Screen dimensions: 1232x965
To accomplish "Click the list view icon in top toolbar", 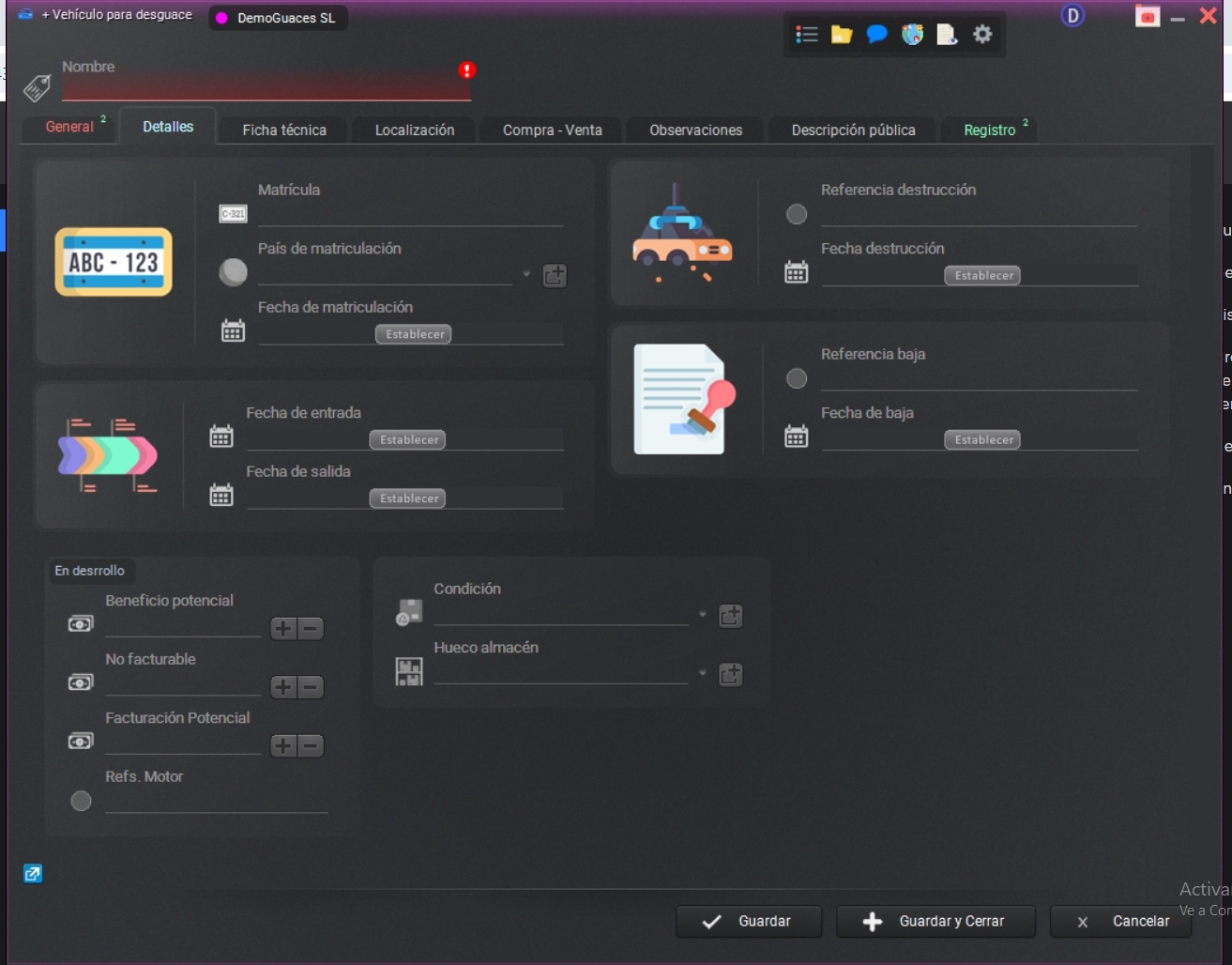I will pos(806,35).
